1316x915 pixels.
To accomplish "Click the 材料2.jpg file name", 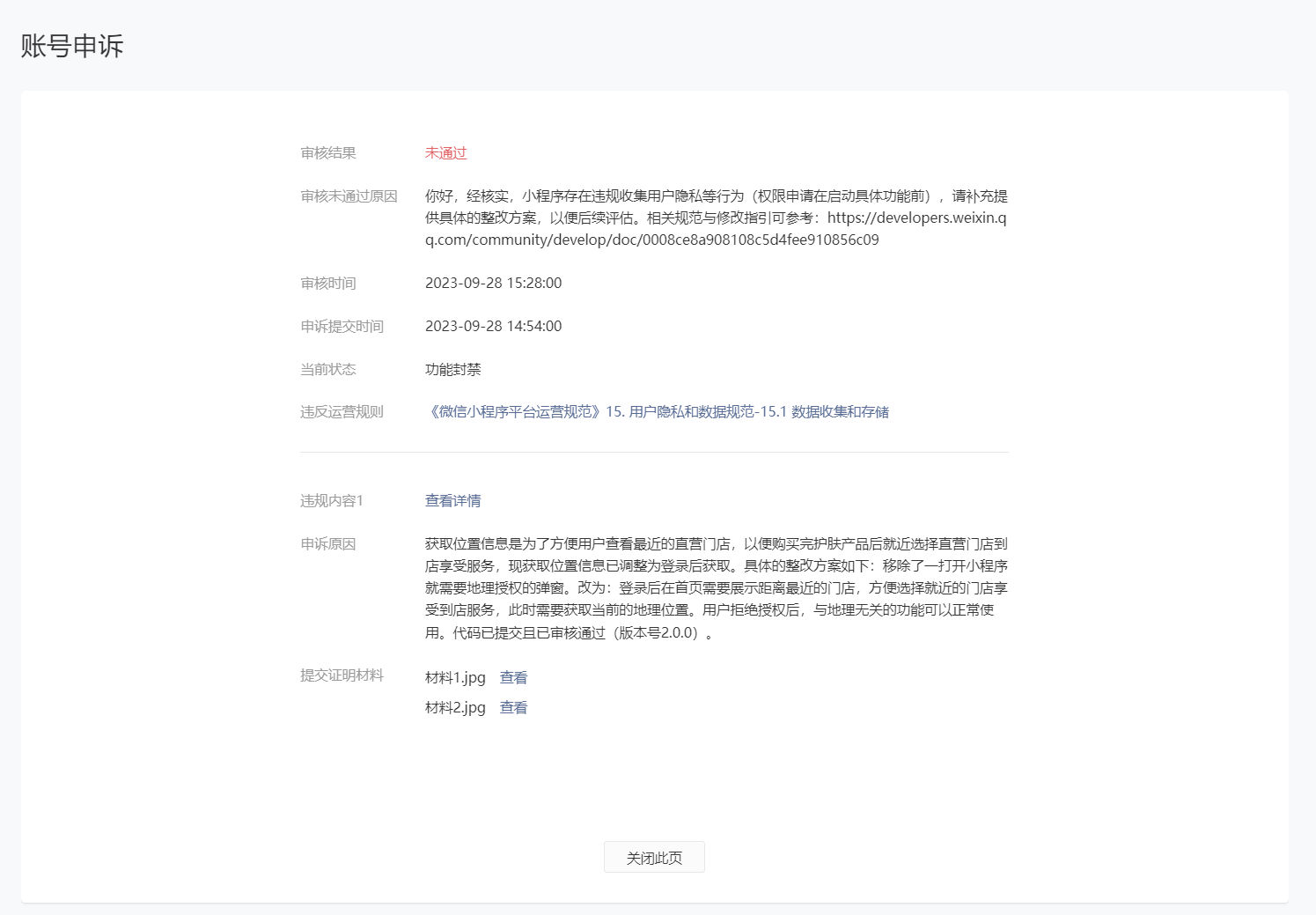I will coord(455,707).
